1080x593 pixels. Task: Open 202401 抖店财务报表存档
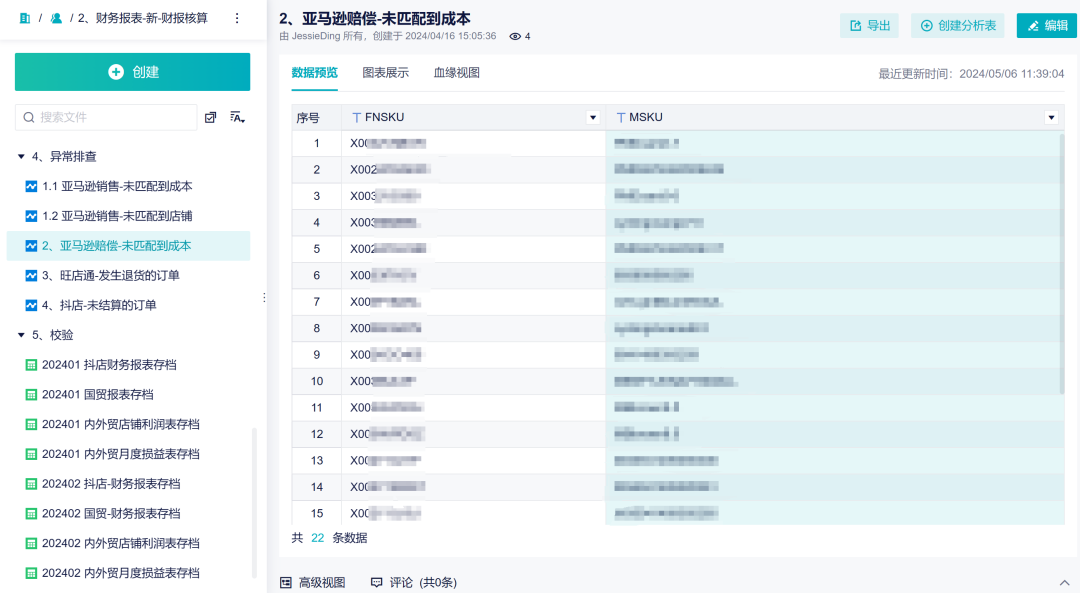pyautogui.click(x=109, y=365)
